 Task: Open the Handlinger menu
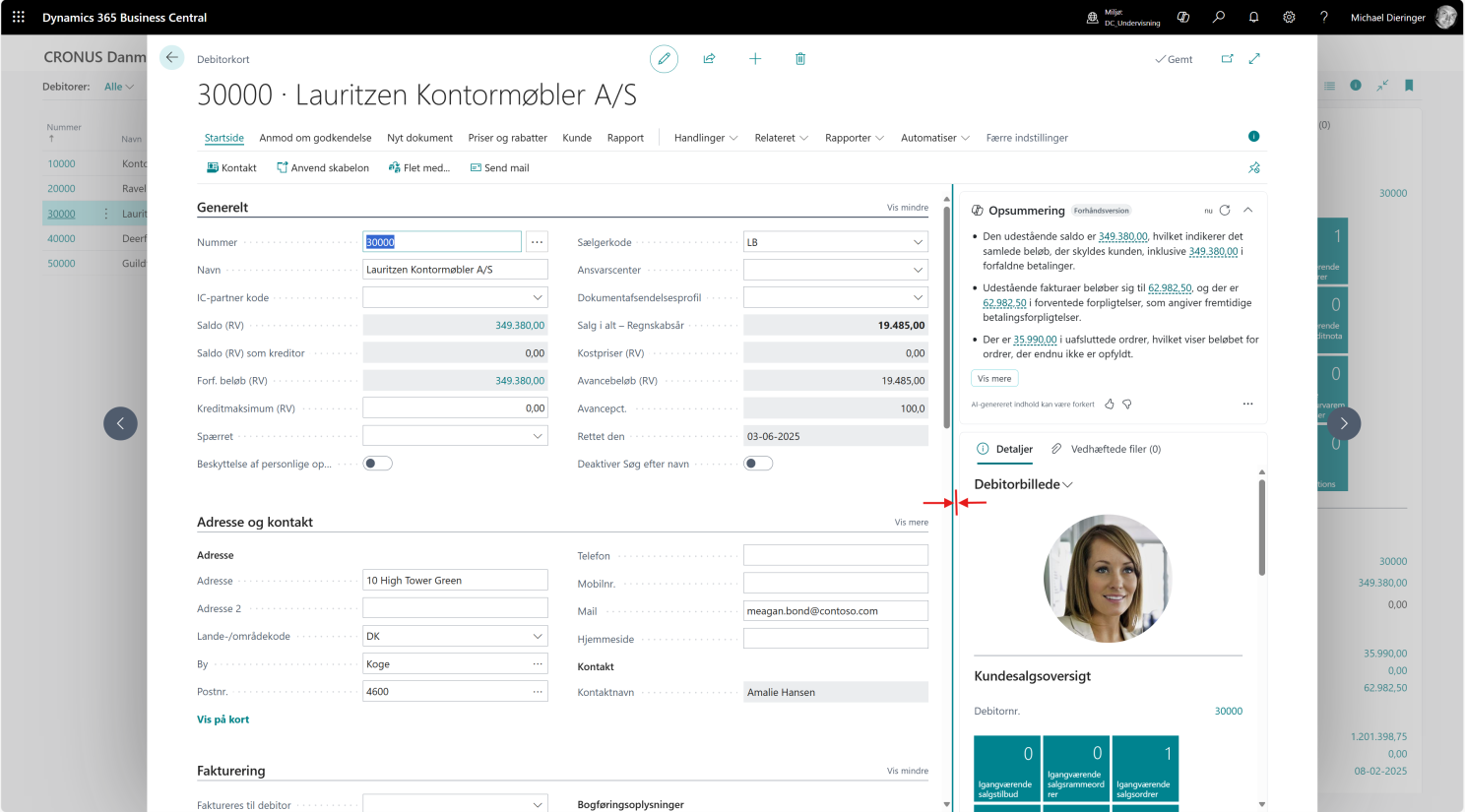(705, 138)
